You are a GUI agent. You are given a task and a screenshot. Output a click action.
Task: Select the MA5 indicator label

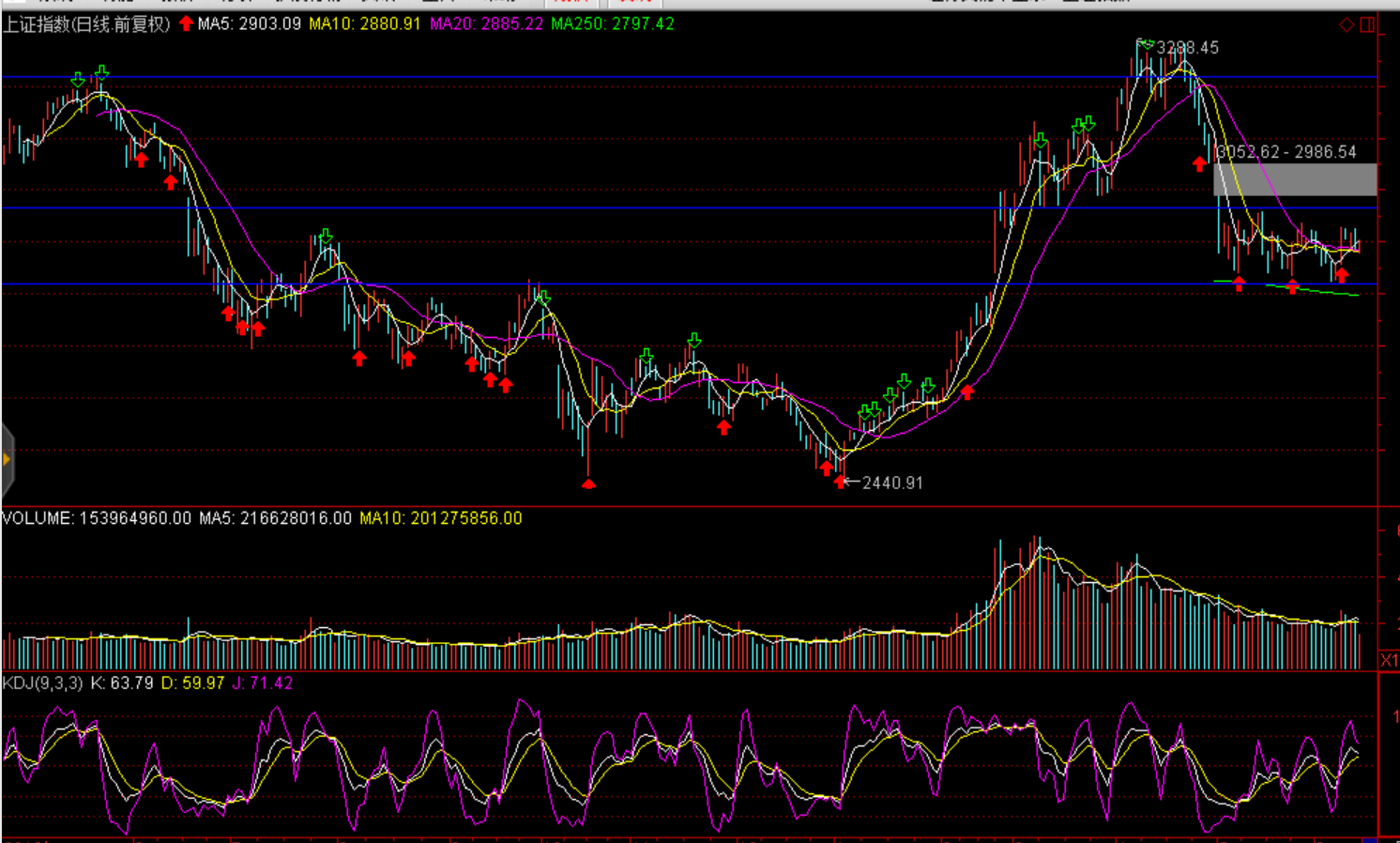pos(250,24)
